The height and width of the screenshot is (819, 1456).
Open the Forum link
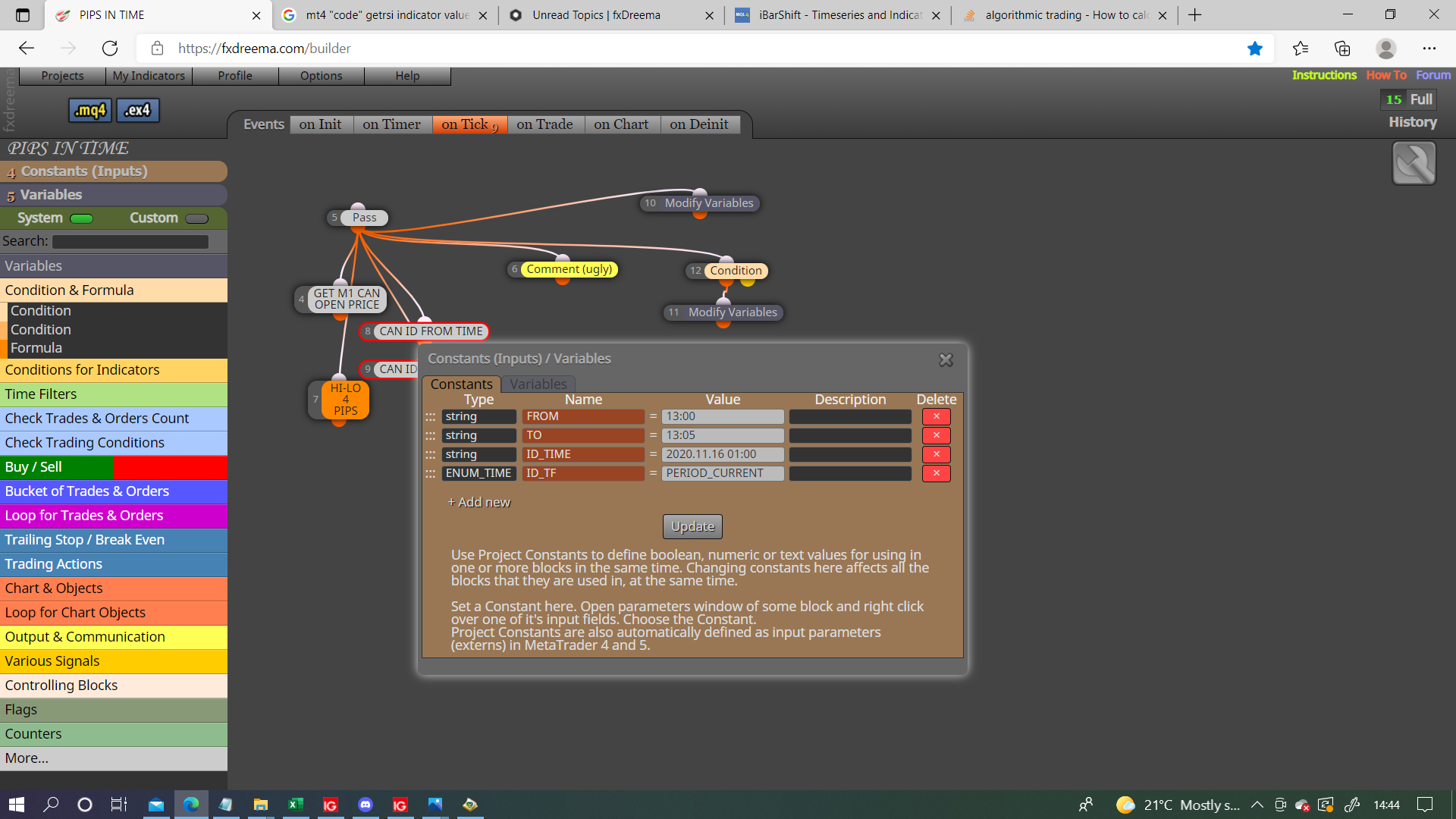pyautogui.click(x=1433, y=75)
